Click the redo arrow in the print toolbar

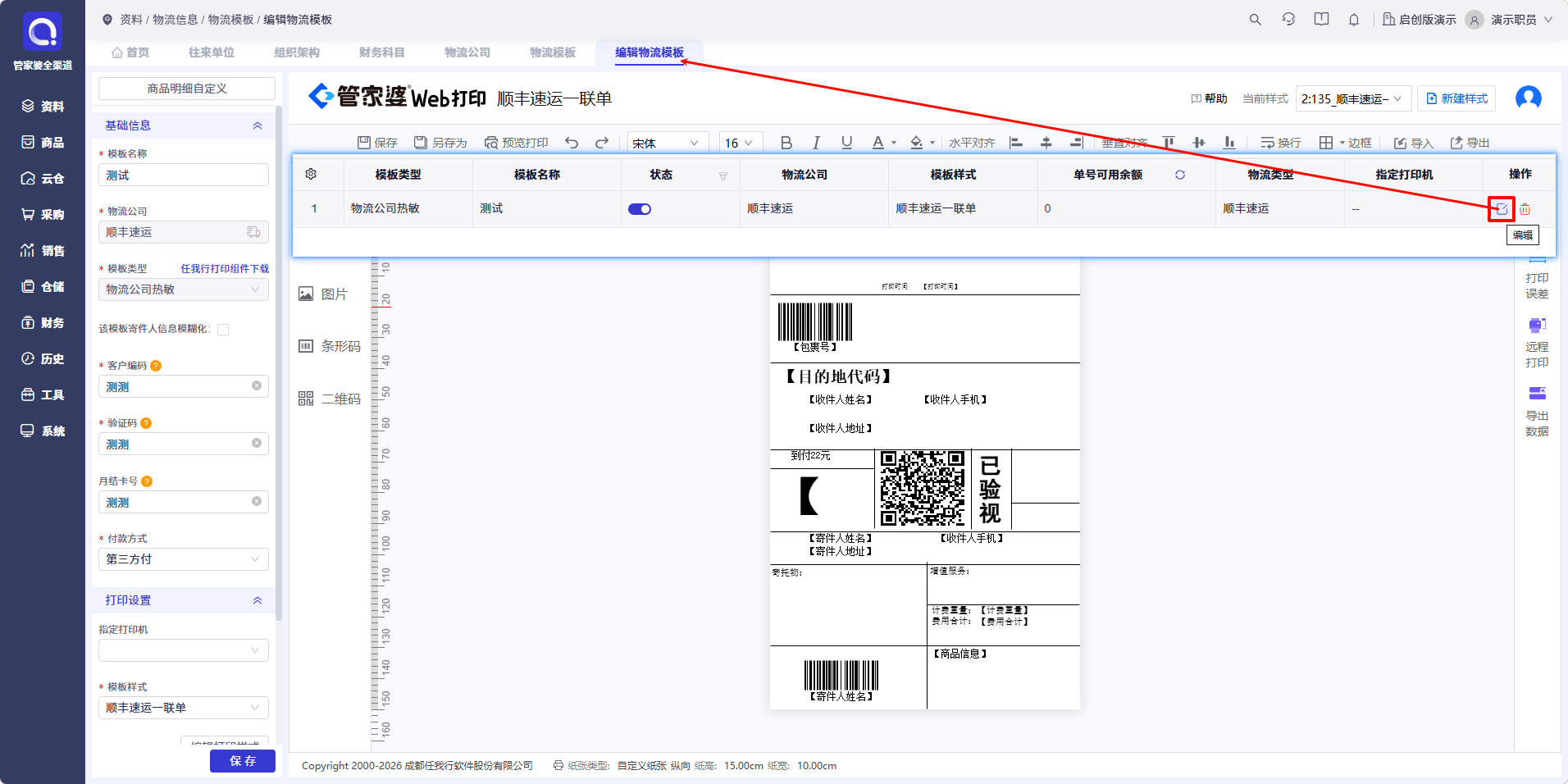[x=602, y=143]
